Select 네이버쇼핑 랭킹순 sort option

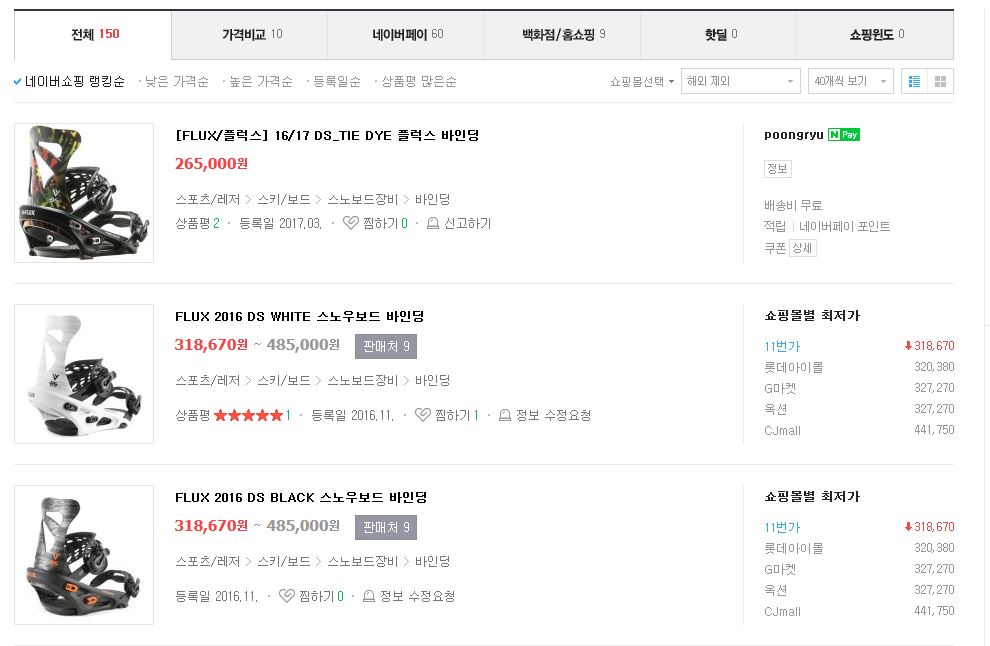[69, 81]
